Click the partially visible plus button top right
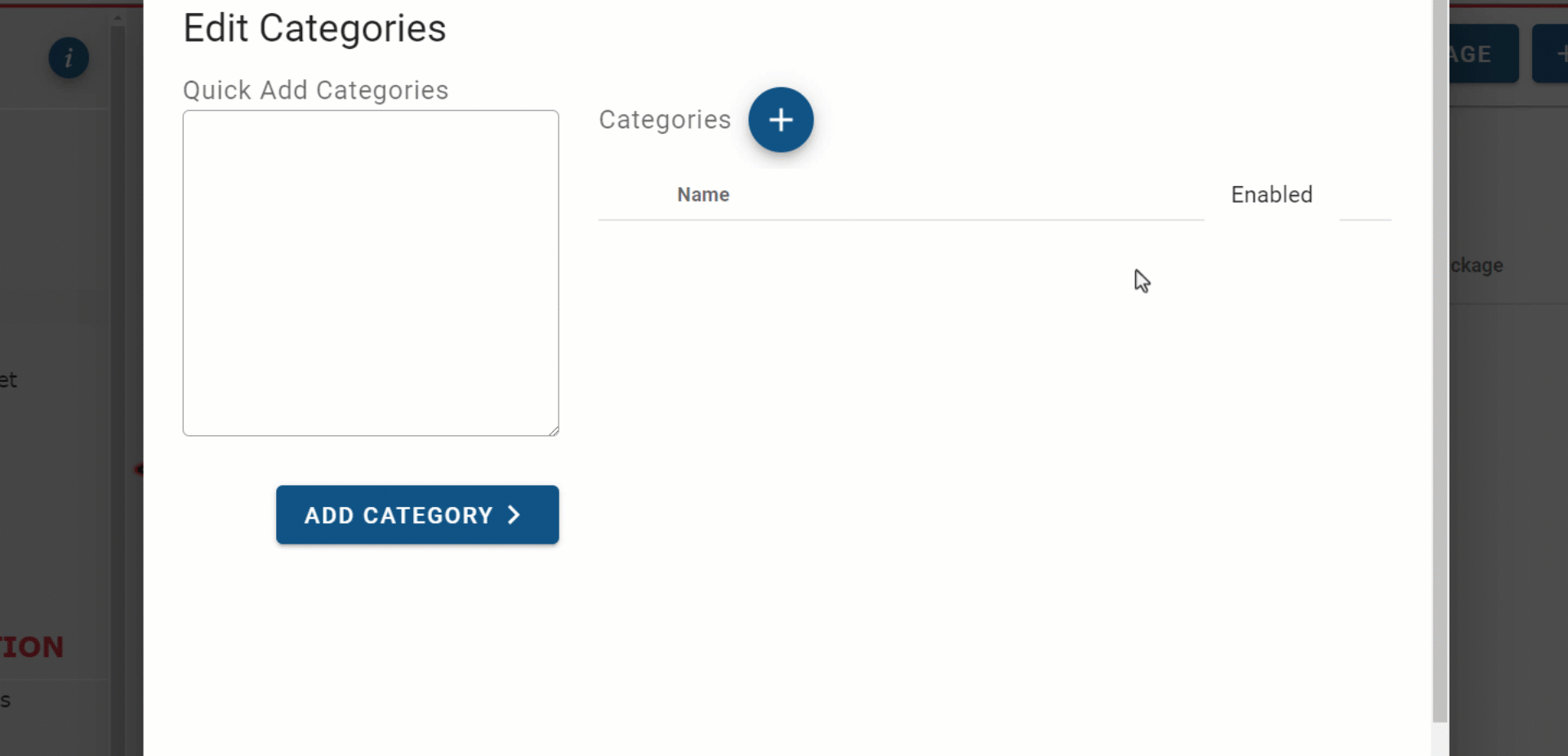 pyautogui.click(x=1558, y=53)
